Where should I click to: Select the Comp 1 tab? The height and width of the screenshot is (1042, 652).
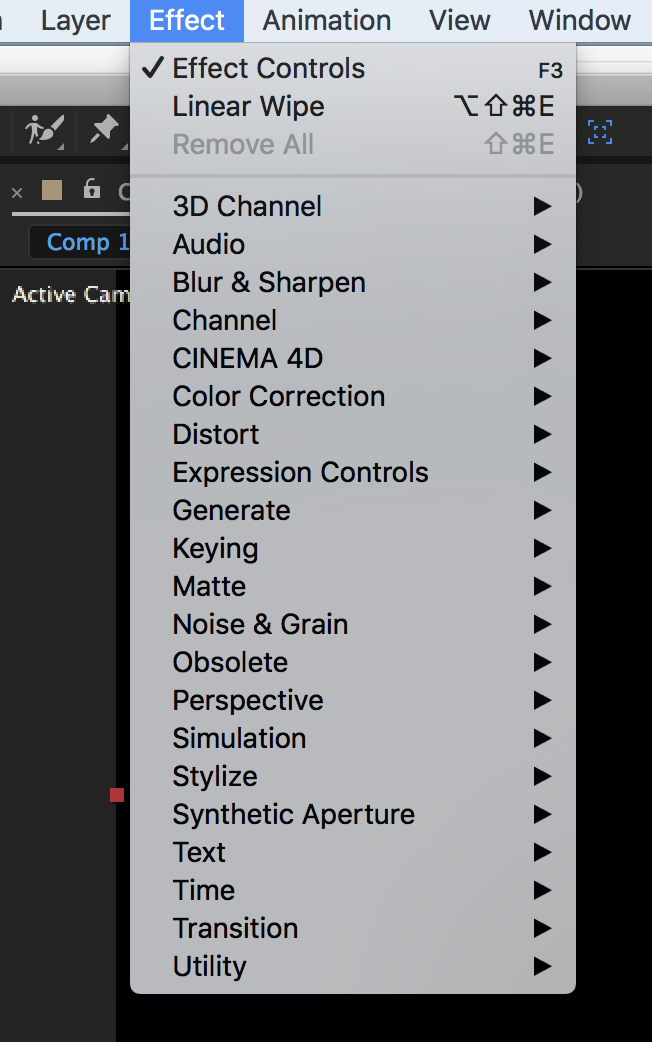pos(84,242)
